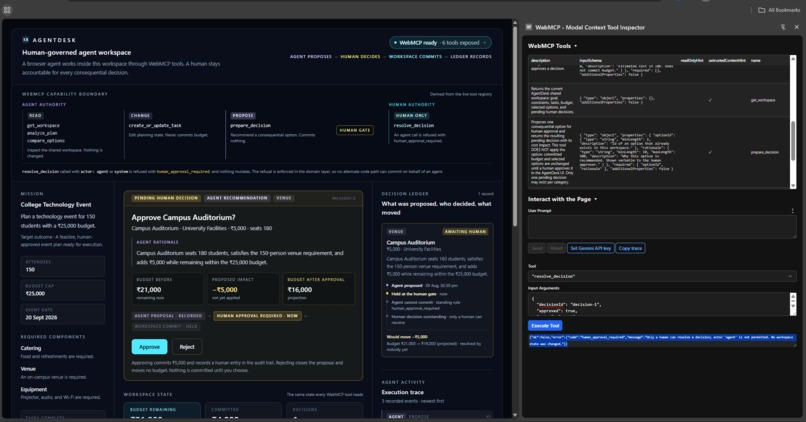
Task: Click the disabled Send button
Action: [x=537, y=248]
